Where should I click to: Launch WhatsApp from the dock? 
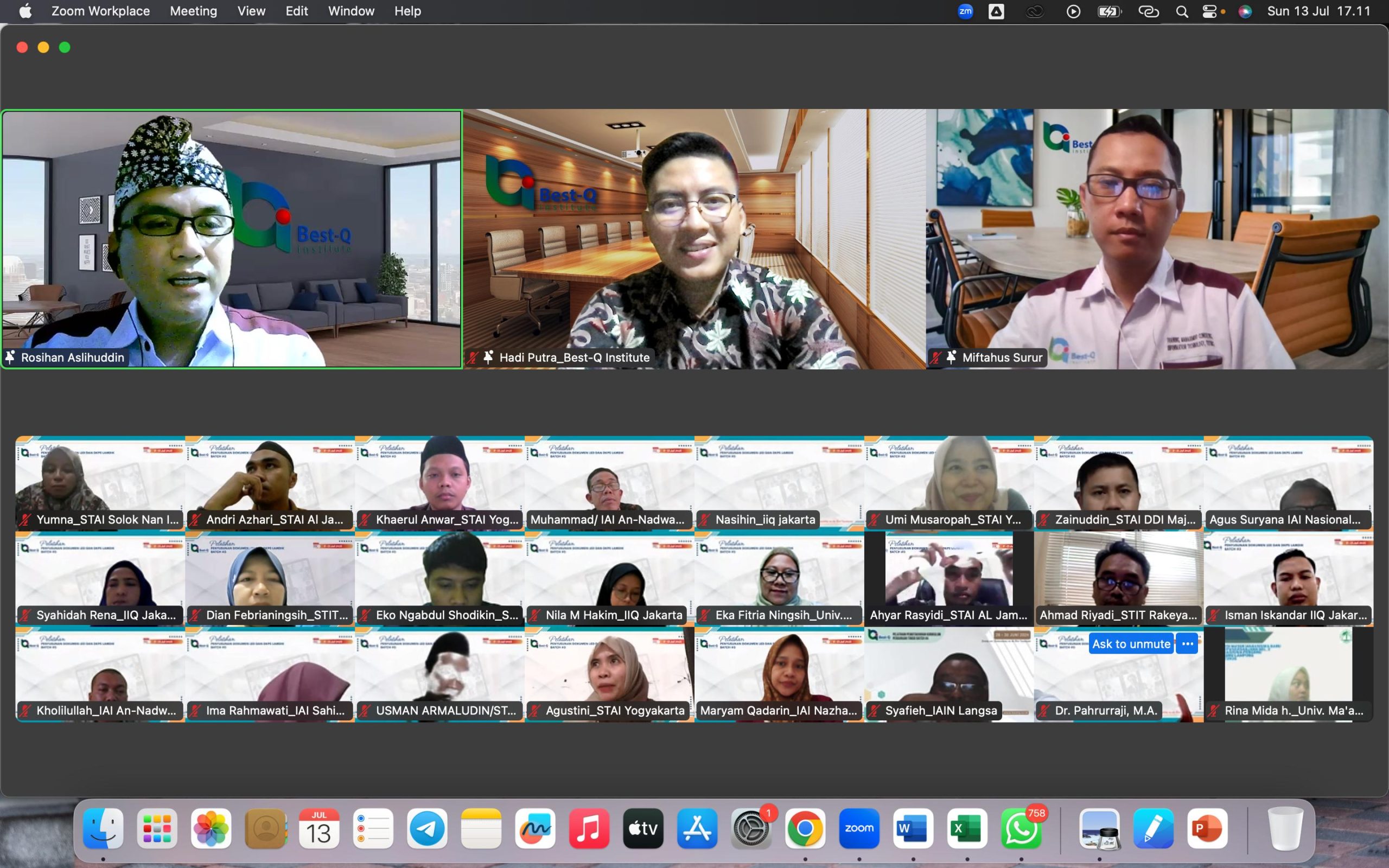tap(1021, 828)
